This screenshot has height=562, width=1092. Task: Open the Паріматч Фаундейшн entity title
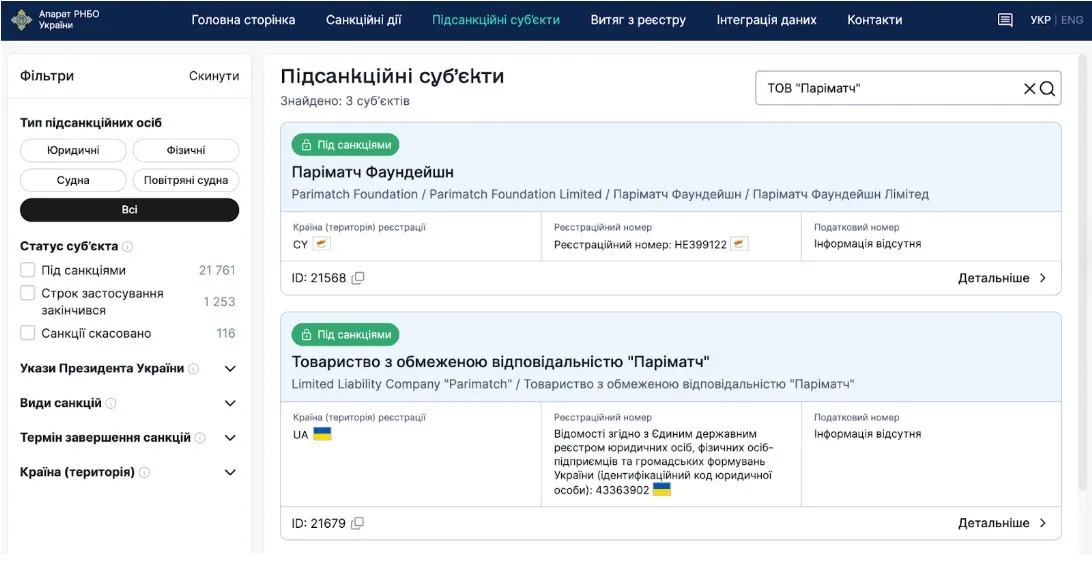373,172
